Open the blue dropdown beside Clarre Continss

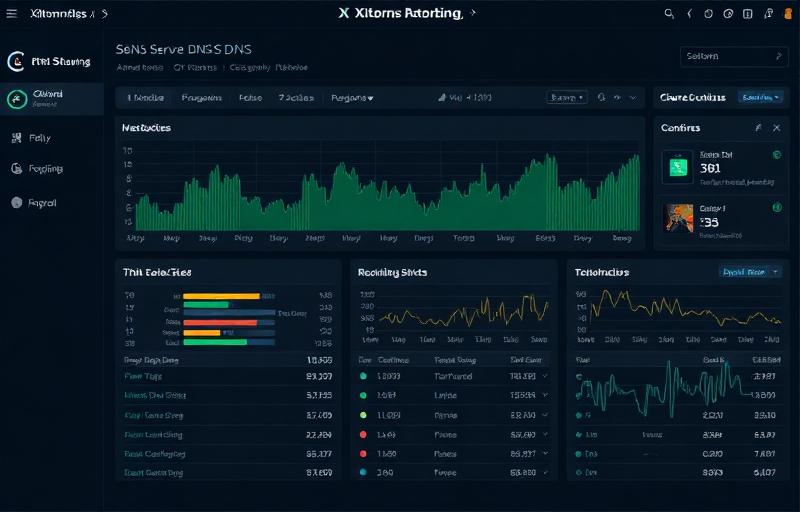(759, 97)
